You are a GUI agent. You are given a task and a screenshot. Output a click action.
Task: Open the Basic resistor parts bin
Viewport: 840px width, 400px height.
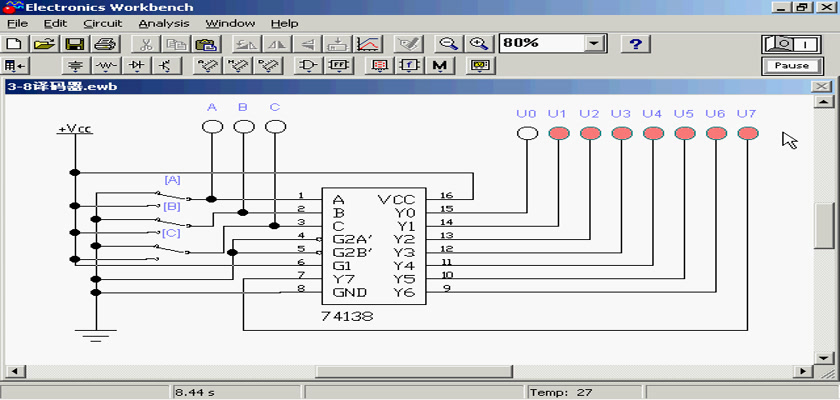tap(107, 66)
